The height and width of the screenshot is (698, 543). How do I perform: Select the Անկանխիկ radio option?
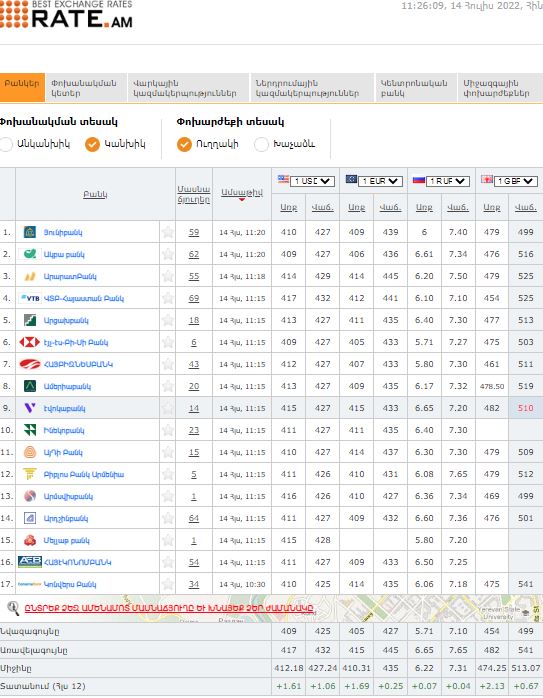pos(6,144)
